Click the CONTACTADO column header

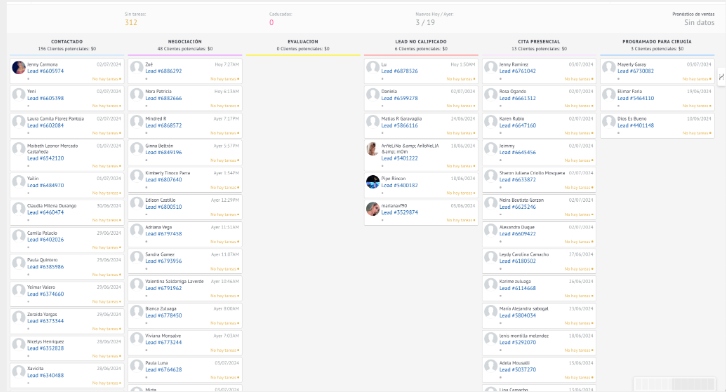point(67,42)
